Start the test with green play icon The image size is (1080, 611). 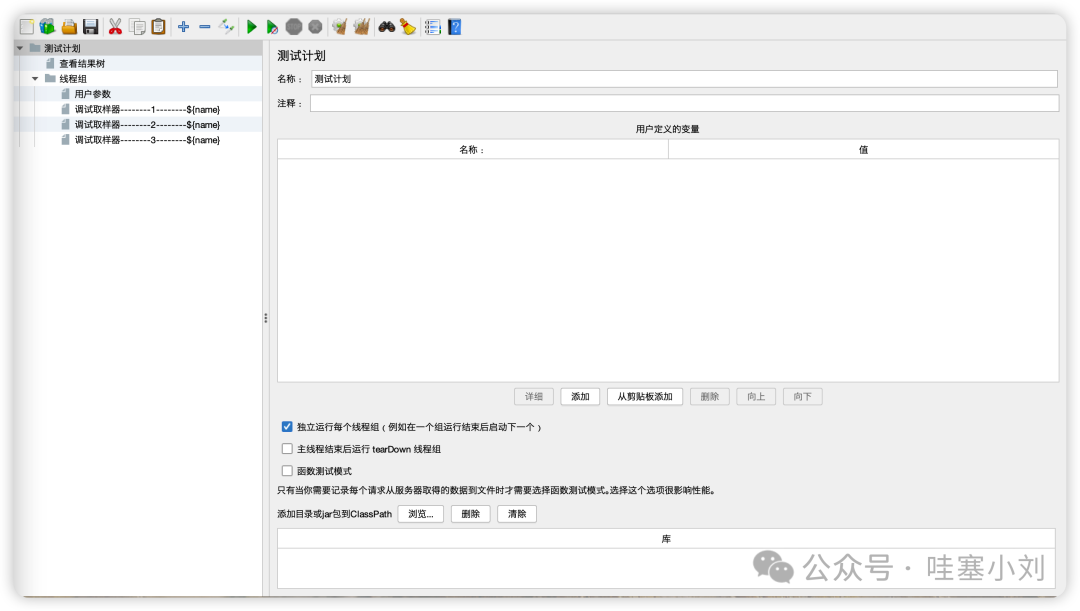251,27
